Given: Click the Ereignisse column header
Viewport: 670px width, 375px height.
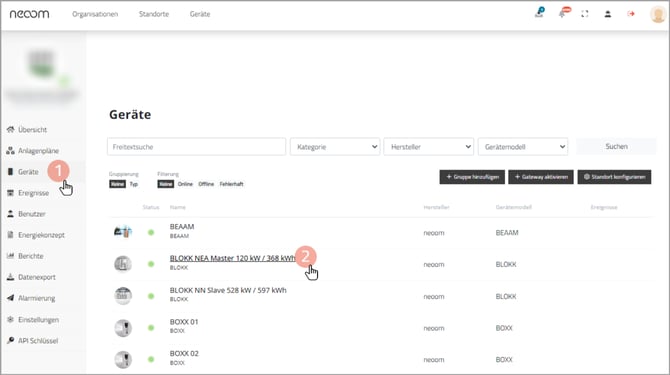Looking at the screenshot, I should [x=604, y=207].
